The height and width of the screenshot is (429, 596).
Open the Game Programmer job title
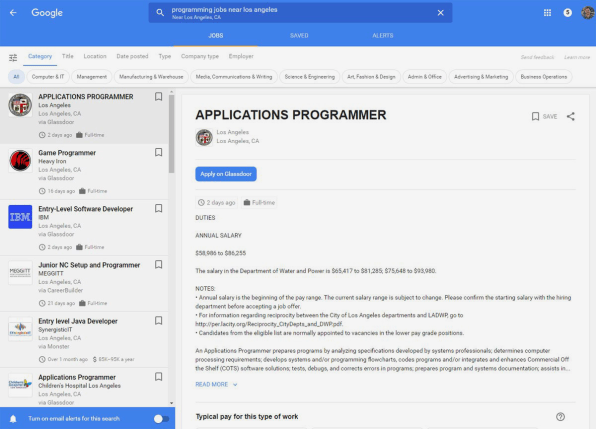[x=67, y=153]
